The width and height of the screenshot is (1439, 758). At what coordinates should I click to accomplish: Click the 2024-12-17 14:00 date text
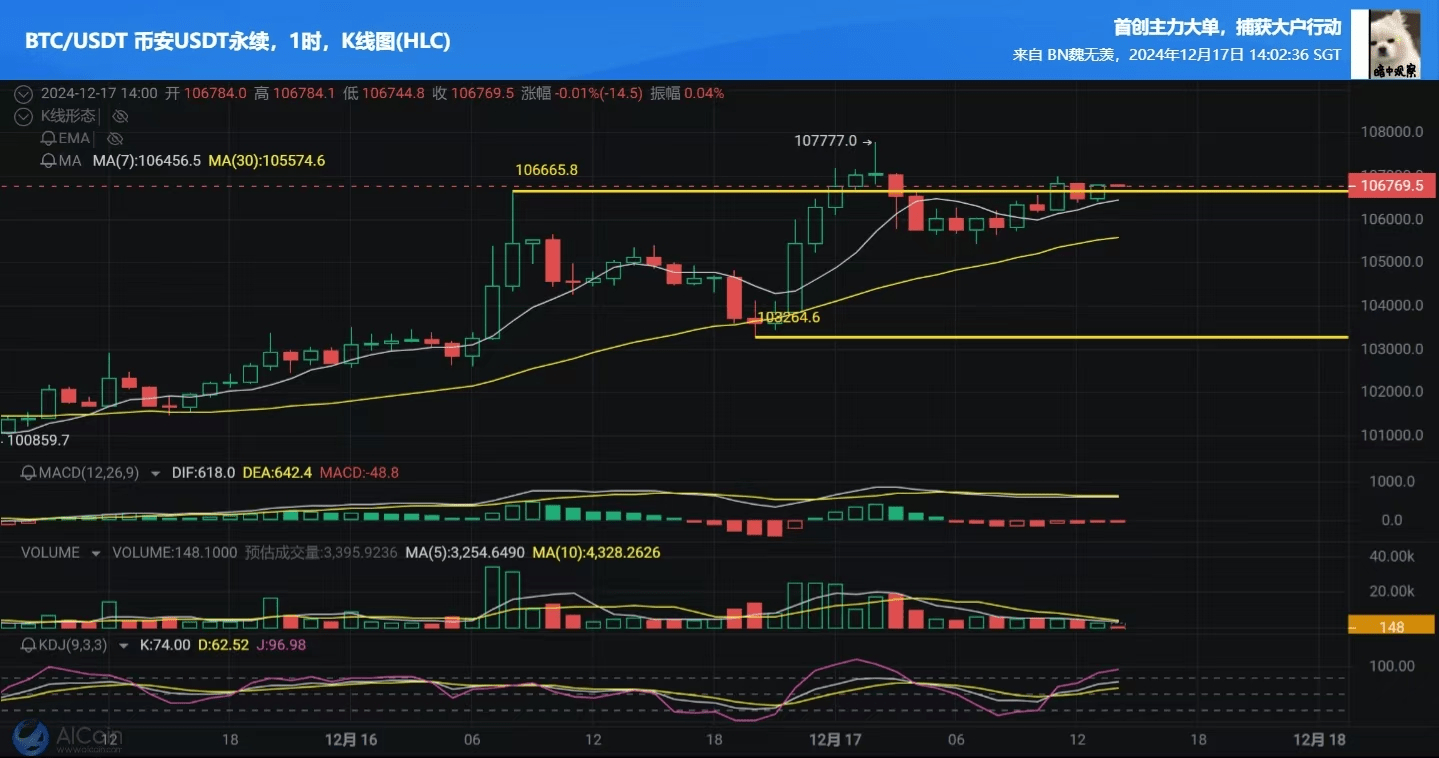(99, 93)
